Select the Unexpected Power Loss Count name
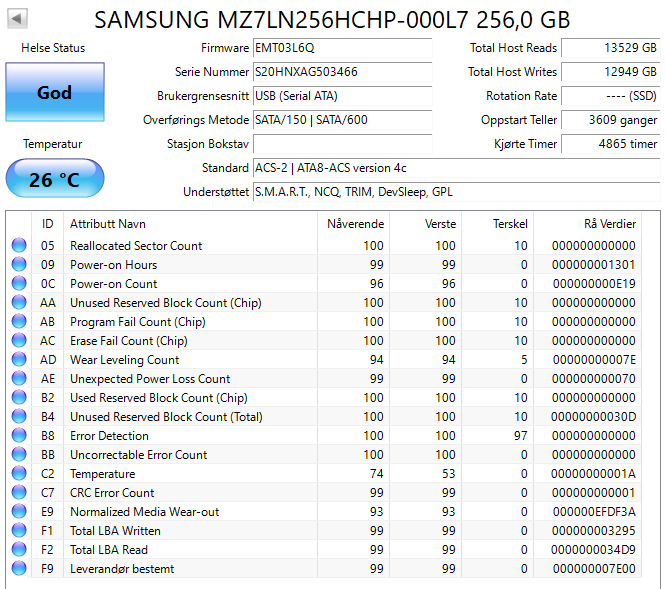This screenshot has height=589, width=666. coord(150,378)
